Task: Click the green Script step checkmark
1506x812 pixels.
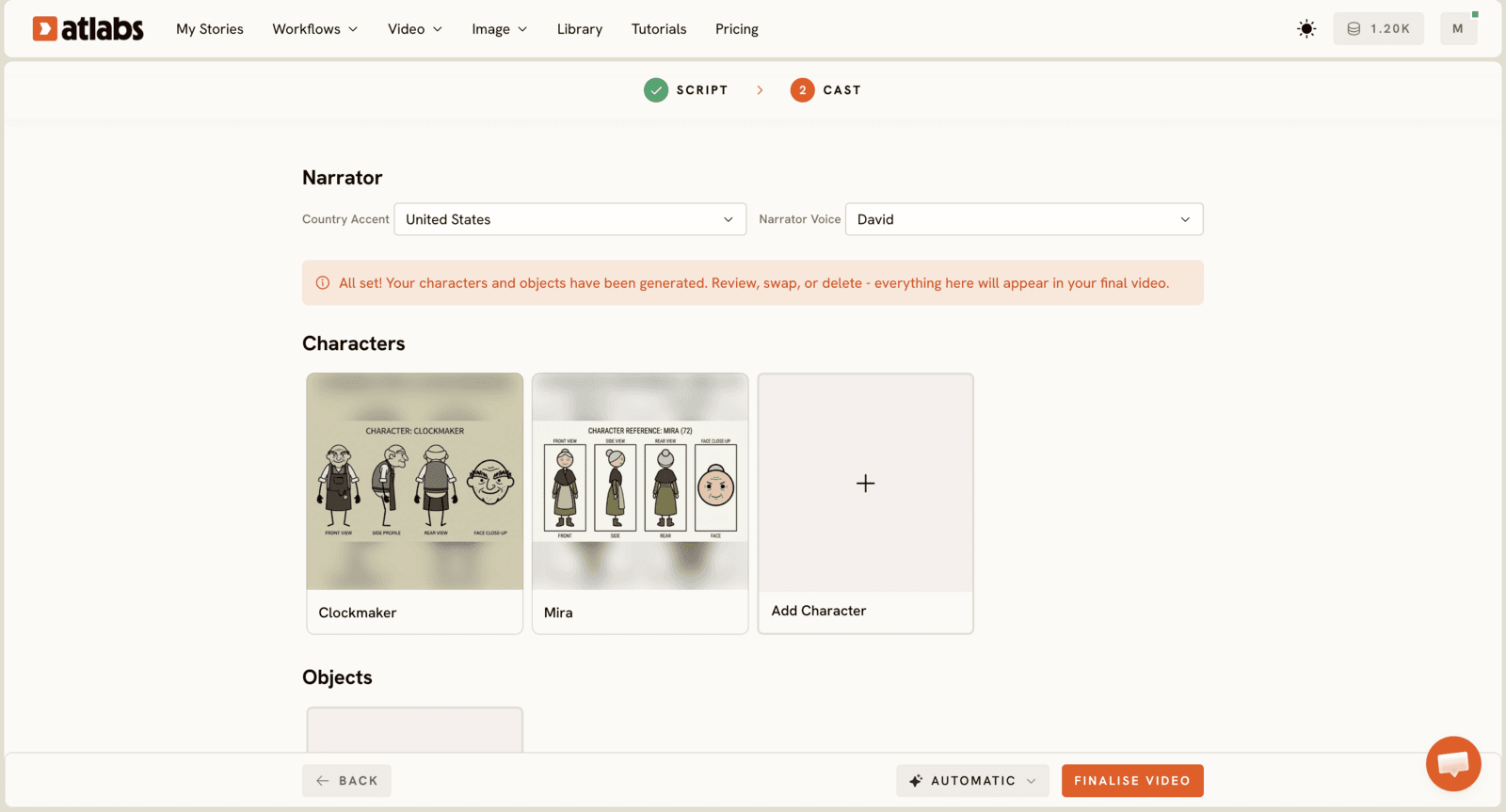Action: click(x=656, y=90)
